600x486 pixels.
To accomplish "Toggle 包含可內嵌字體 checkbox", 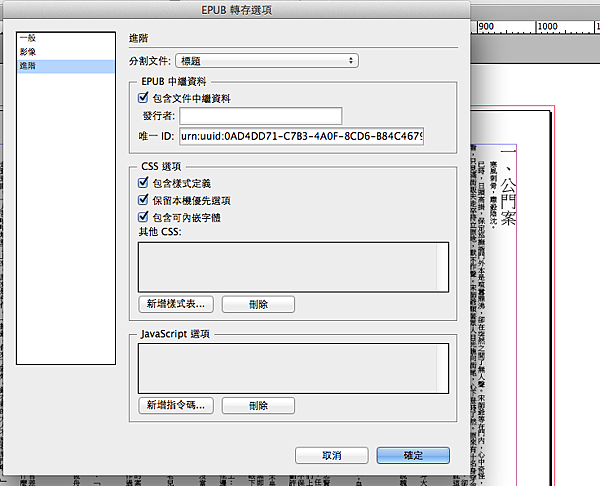I will 143,217.
